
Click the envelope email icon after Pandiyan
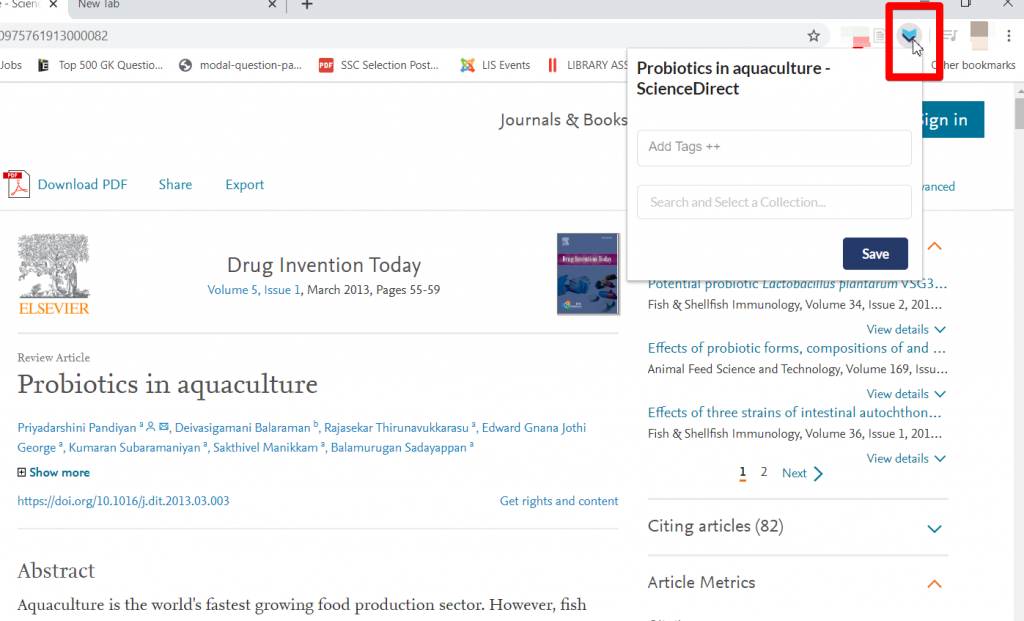click(163, 427)
